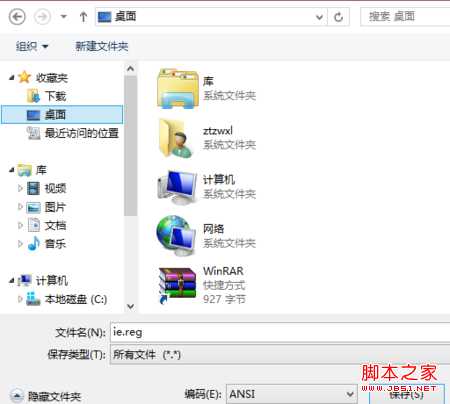Click the 保存(S) button
The width and height of the screenshot is (450, 404).
[x=406, y=395]
